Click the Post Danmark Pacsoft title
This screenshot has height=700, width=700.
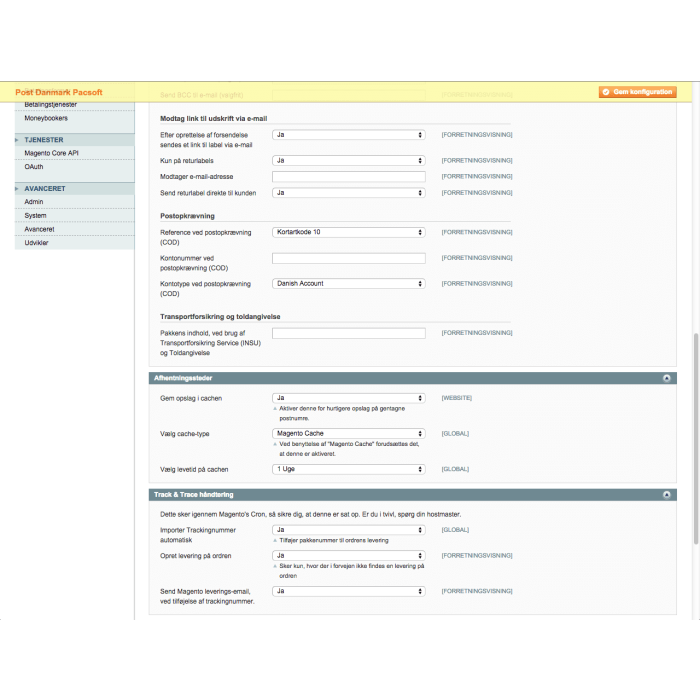[x=58, y=92]
